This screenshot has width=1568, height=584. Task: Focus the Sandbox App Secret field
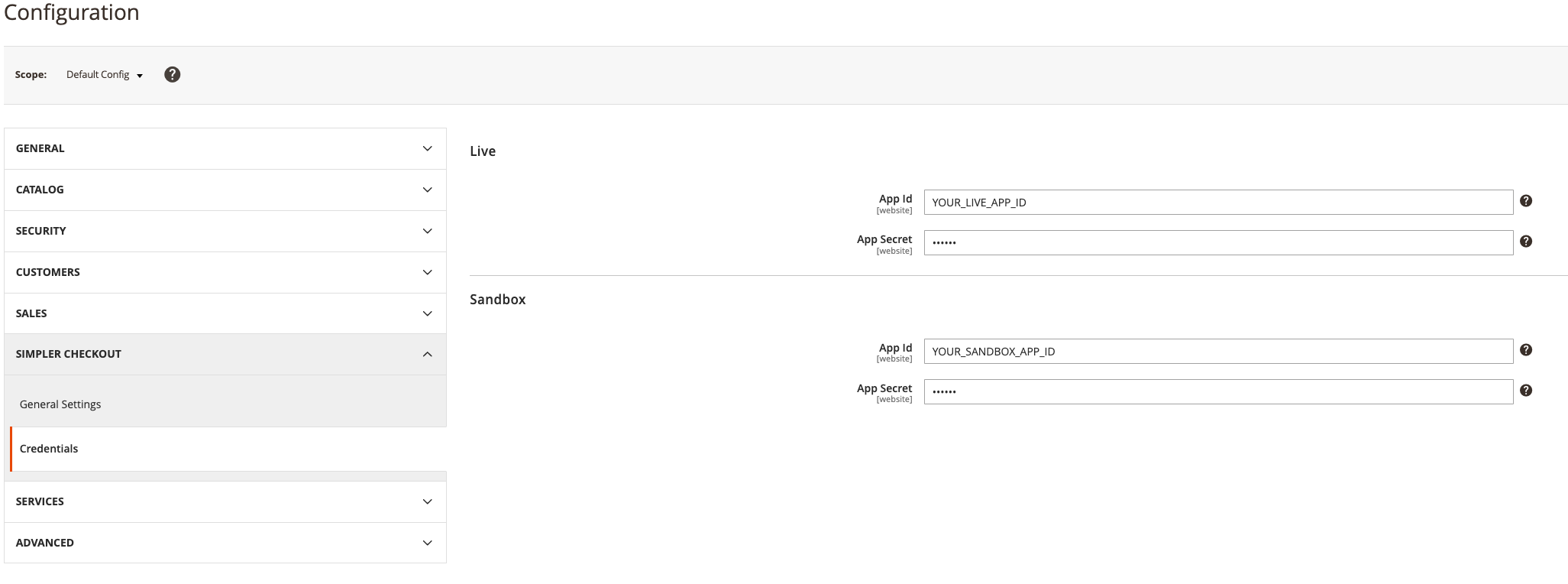coord(1218,392)
